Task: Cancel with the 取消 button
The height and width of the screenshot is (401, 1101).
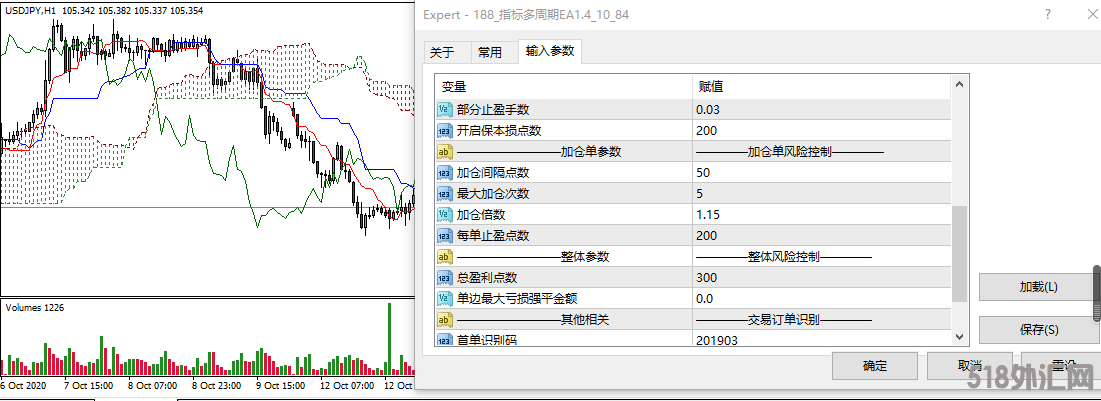Action: tap(970, 366)
